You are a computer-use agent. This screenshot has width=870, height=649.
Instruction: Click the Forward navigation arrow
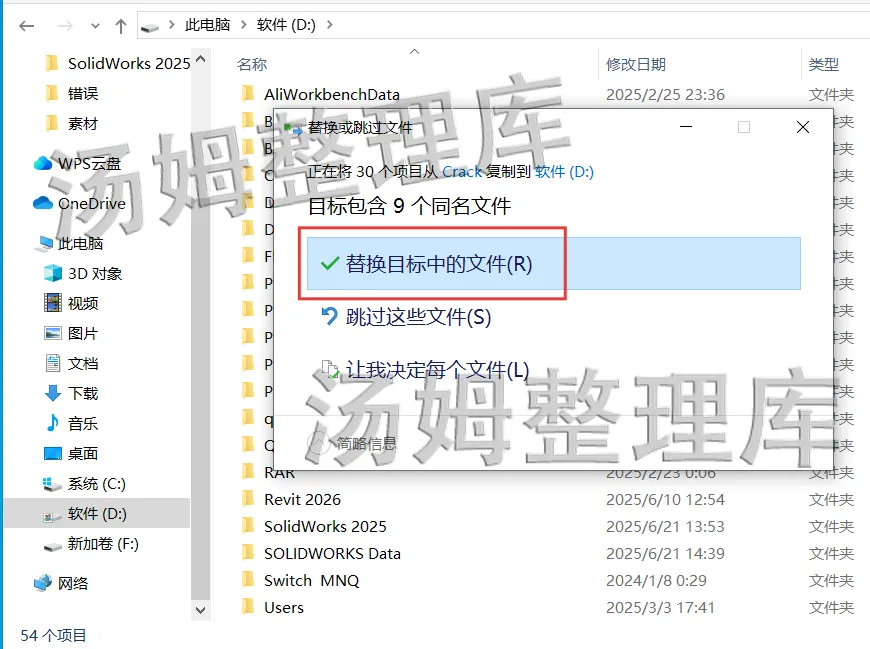[x=65, y=26]
